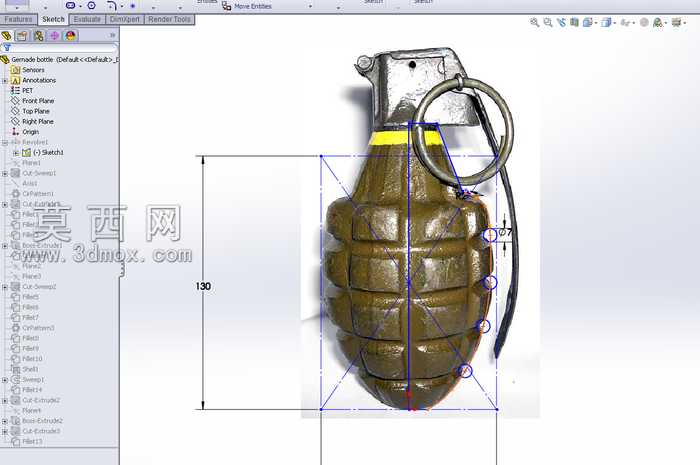Click the Section View icon
The height and width of the screenshot is (465, 700).
(x=575, y=22)
